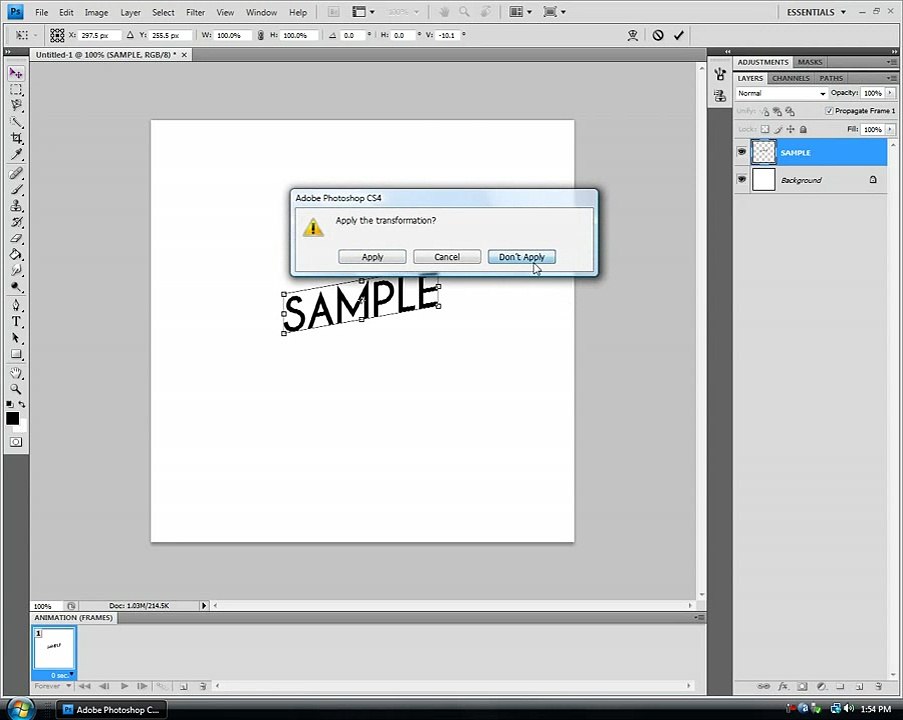Open the File menu
The image size is (903, 720).
pyautogui.click(x=41, y=12)
